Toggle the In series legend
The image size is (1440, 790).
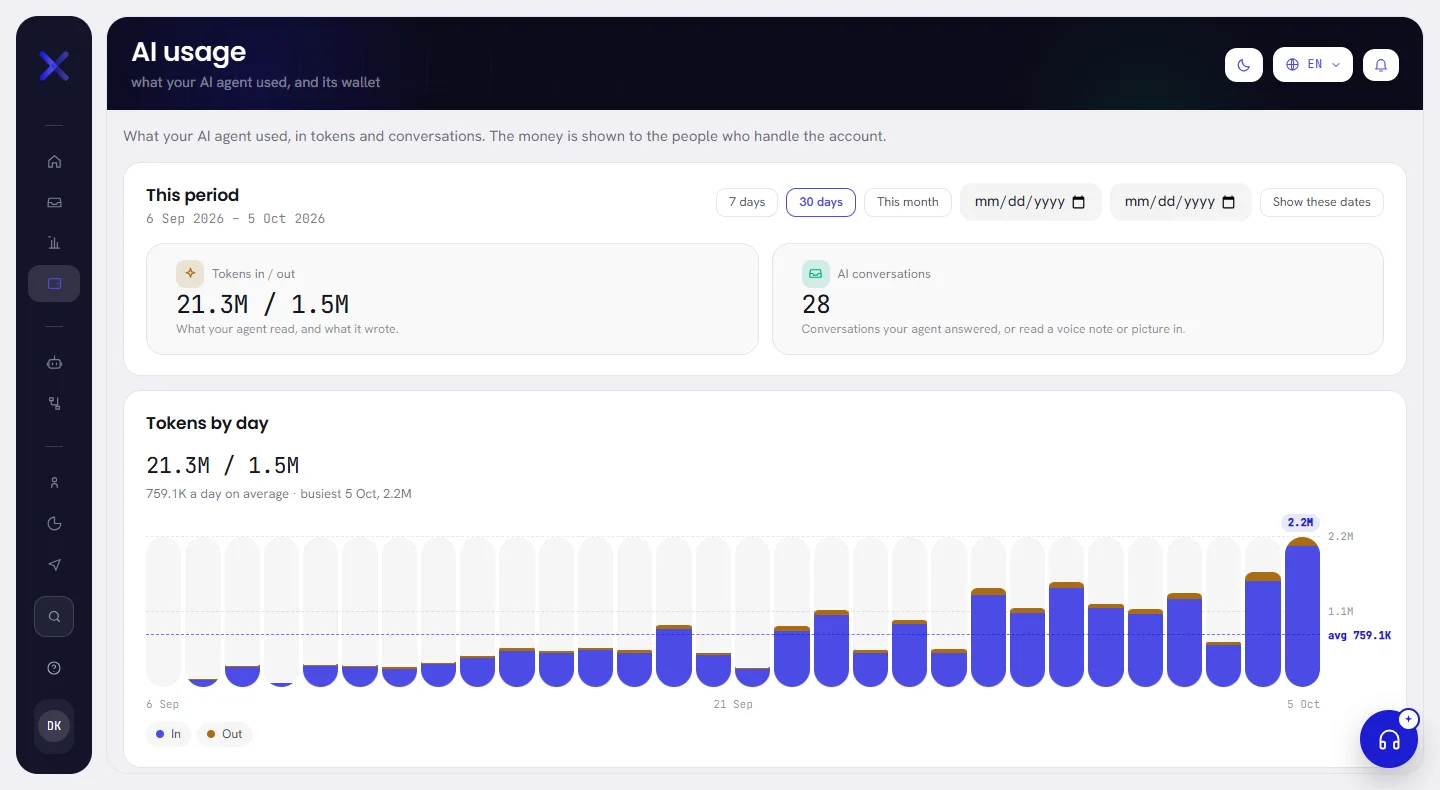click(x=169, y=734)
